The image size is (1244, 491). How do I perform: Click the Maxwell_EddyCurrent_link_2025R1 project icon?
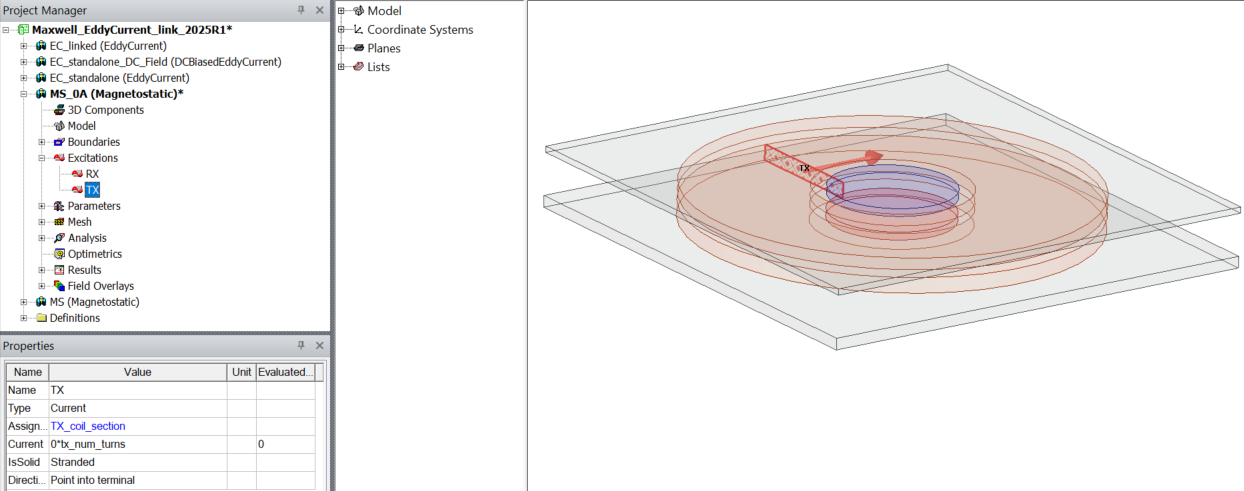point(24,30)
